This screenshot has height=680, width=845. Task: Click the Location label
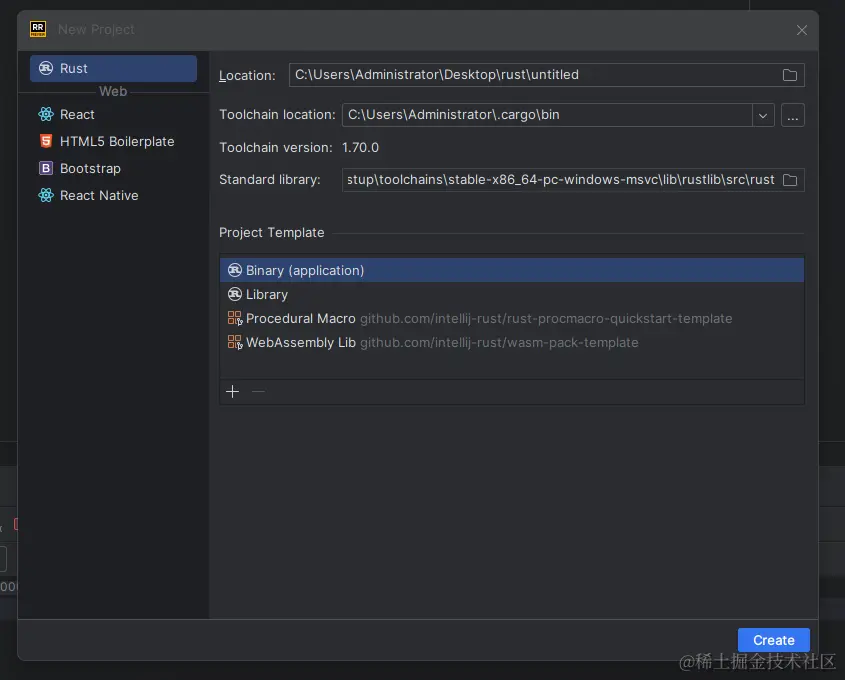point(247,75)
